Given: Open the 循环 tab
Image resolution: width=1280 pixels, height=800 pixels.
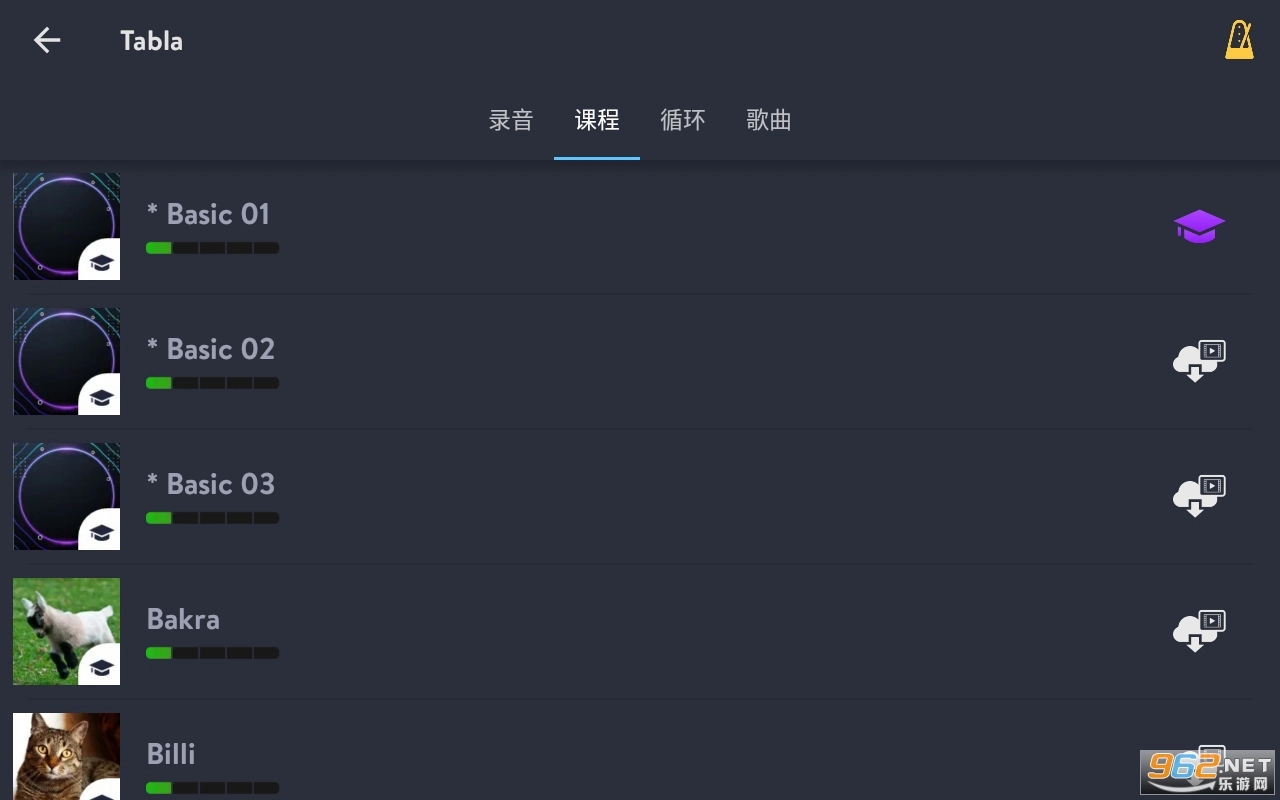Looking at the screenshot, I should pyautogui.click(x=683, y=120).
